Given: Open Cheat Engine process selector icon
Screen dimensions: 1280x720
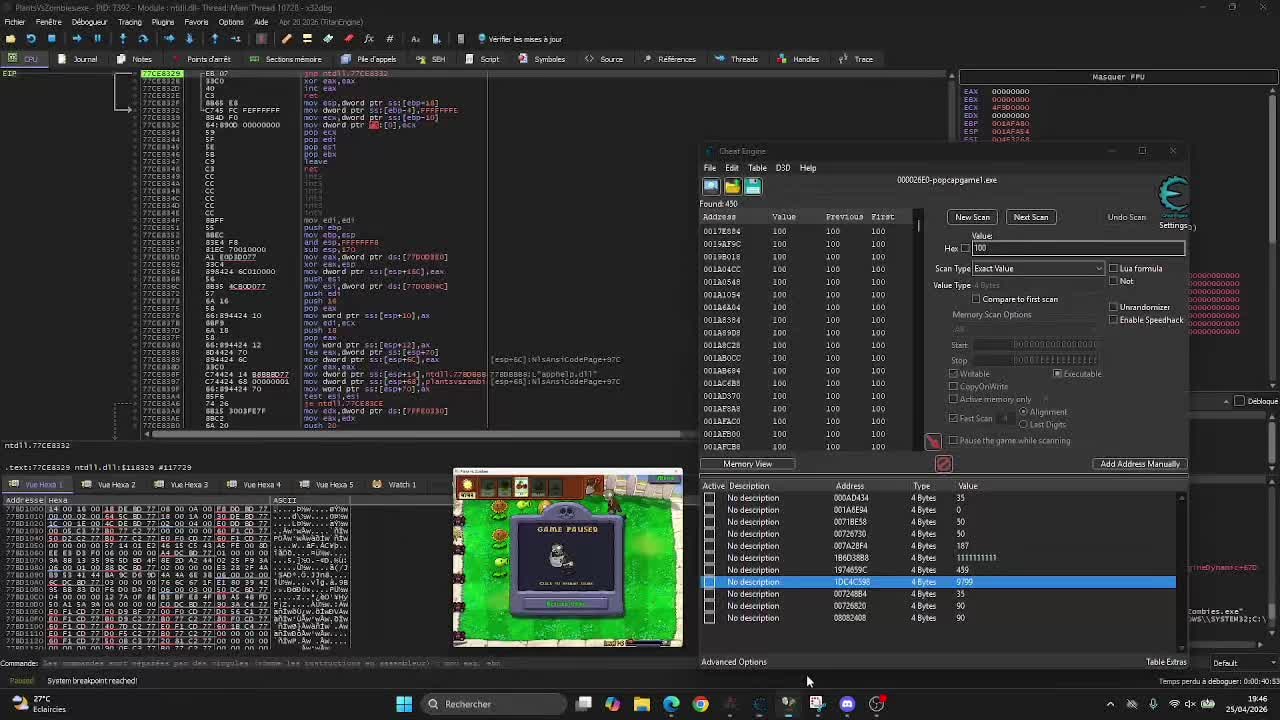Looking at the screenshot, I should (711, 186).
